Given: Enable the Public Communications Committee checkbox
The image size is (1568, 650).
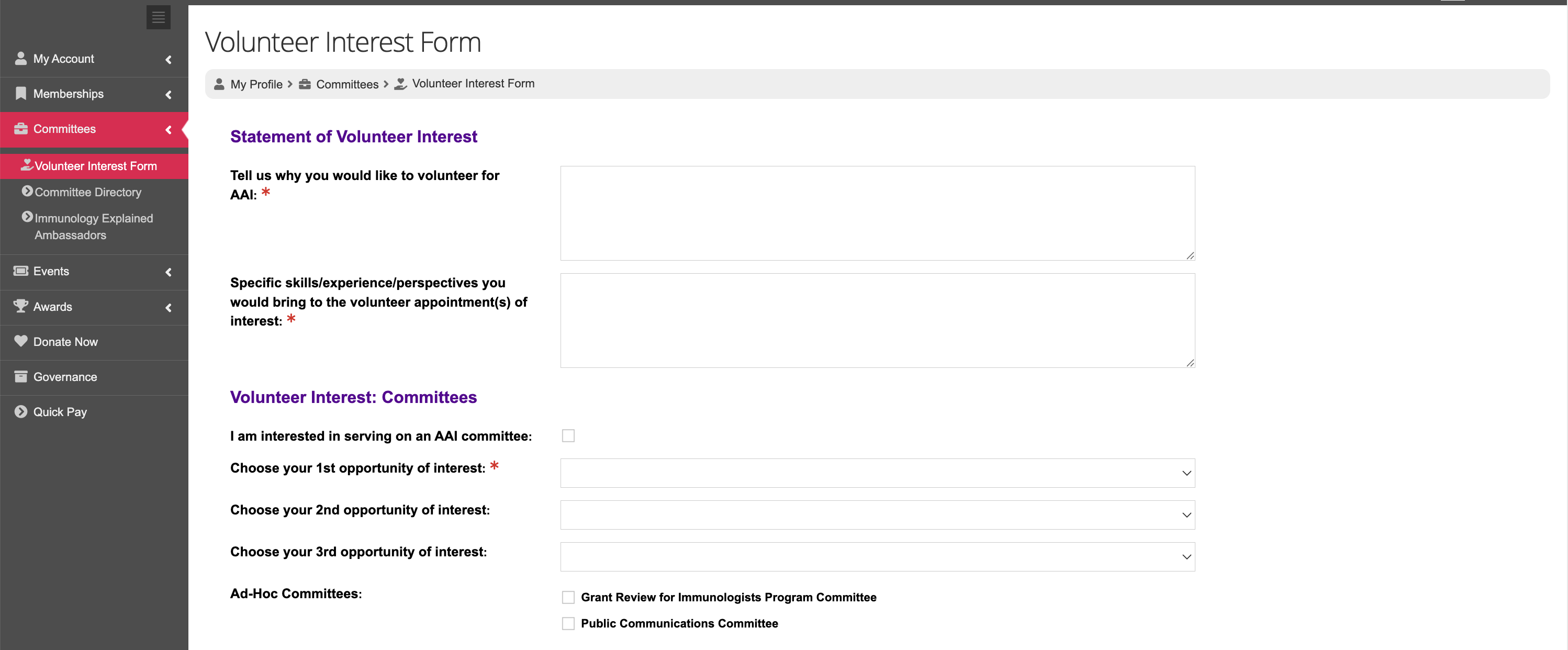Looking at the screenshot, I should (x=568, y=624).
